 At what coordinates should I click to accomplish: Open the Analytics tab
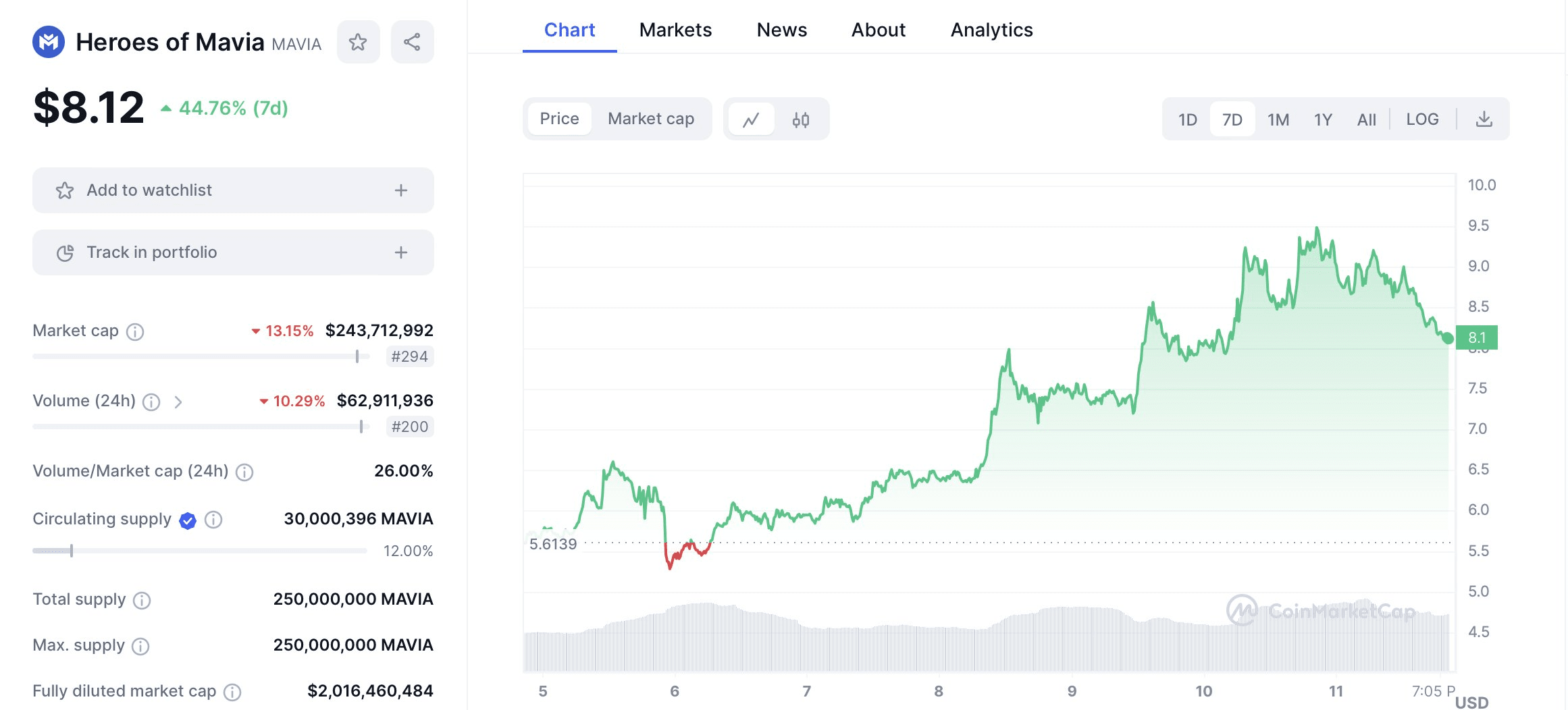(991, 30)
